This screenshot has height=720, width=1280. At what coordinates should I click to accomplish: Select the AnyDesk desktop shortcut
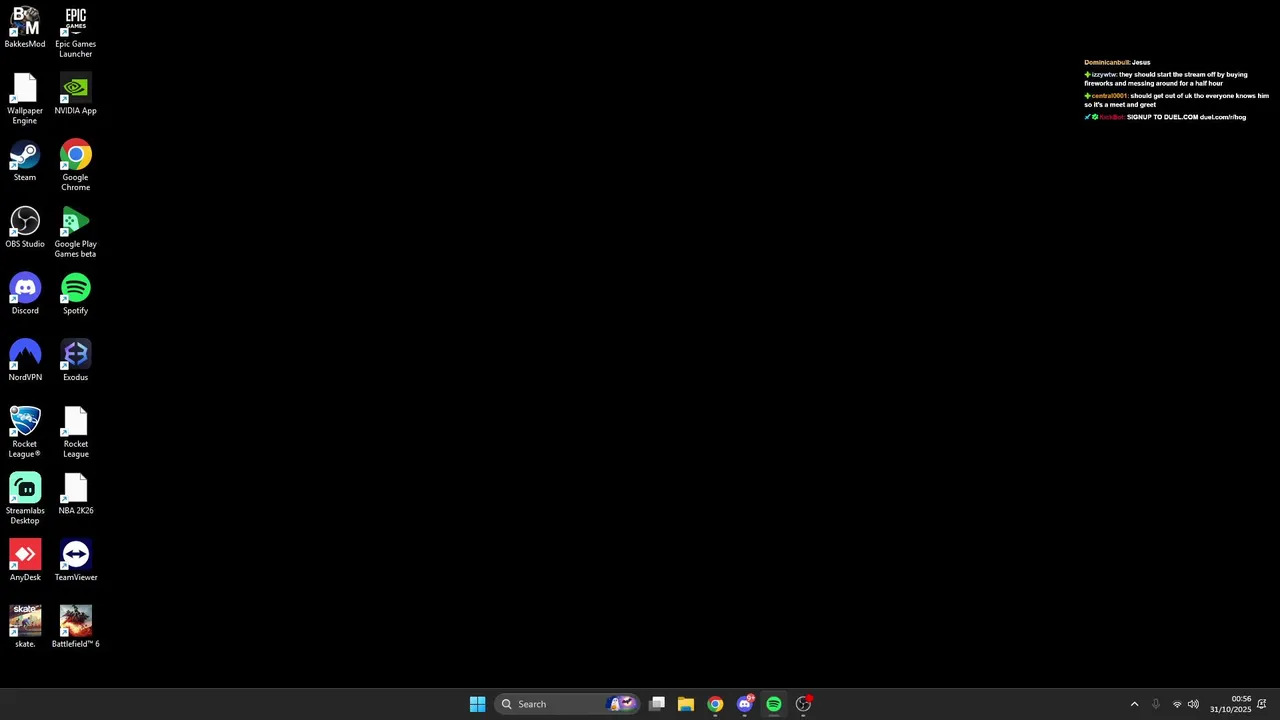tap(25, 560)
